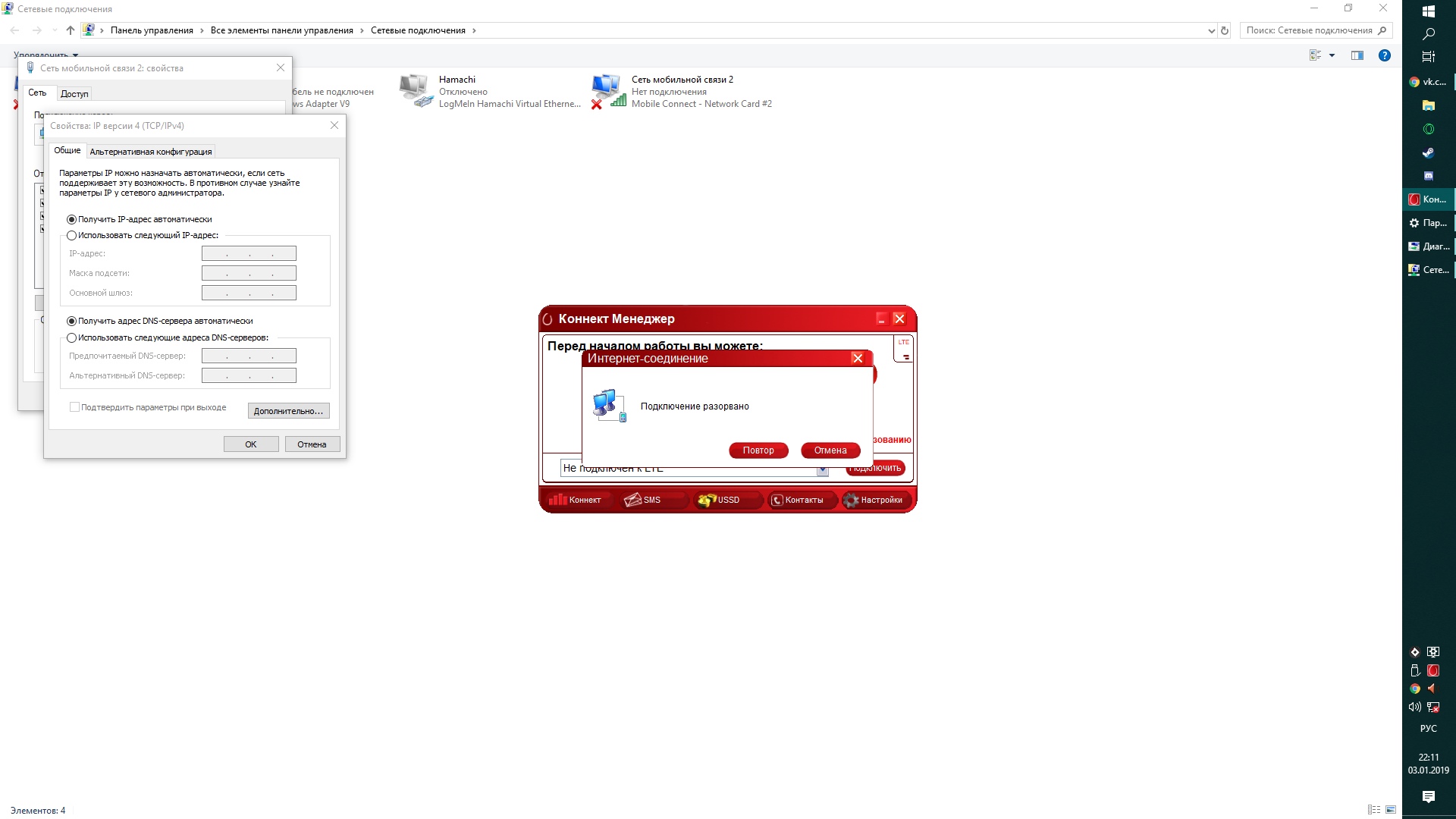Click the Повтор button in Интернет-соединение dialog

pyautogui.click(x=758, y=450)
